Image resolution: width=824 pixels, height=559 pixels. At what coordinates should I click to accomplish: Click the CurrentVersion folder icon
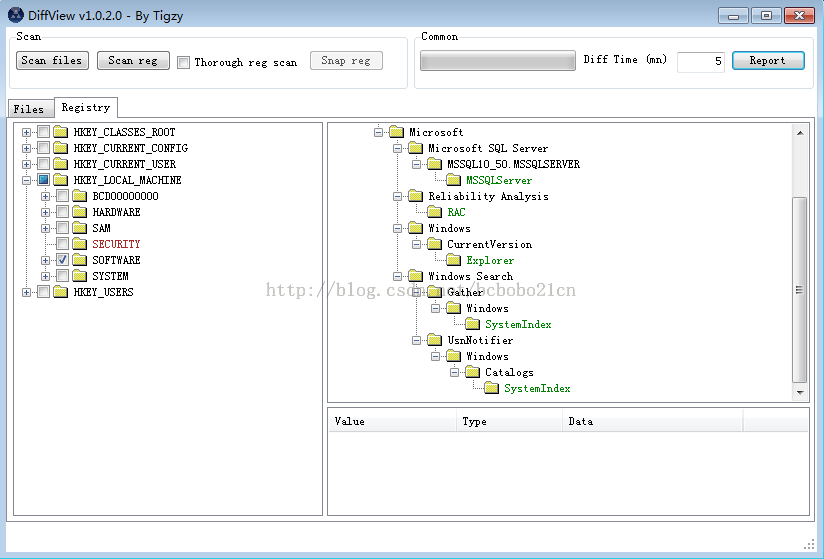[x=434, y=244]
